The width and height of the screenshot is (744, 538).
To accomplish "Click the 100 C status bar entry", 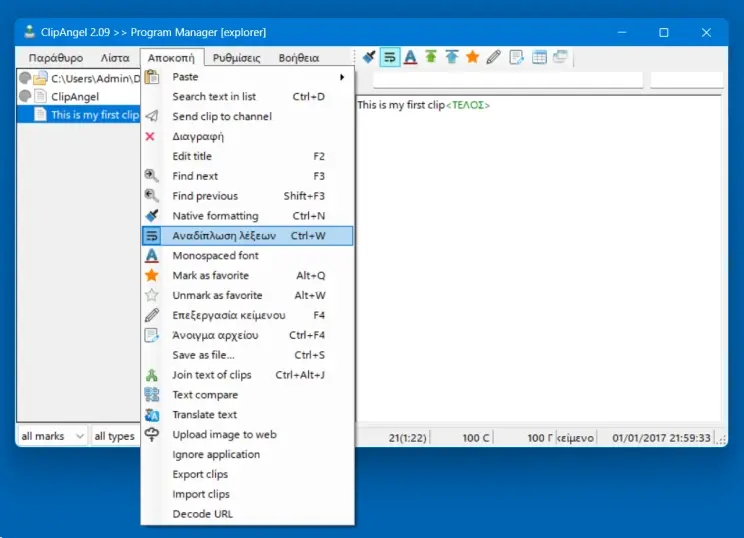I will click(475, 438).
